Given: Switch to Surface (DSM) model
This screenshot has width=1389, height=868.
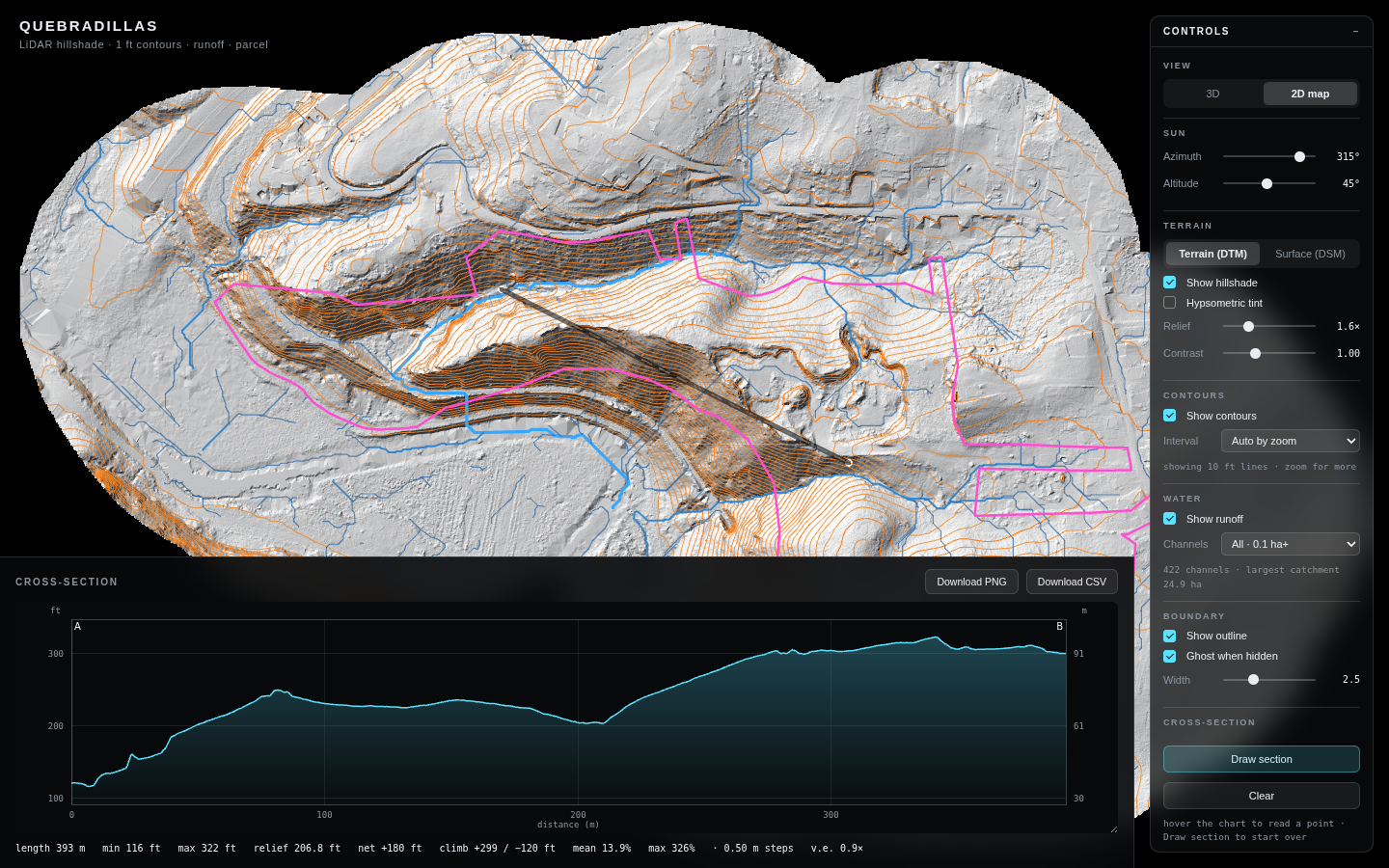Looking at the screenshot, I should tap(1310, 254).
